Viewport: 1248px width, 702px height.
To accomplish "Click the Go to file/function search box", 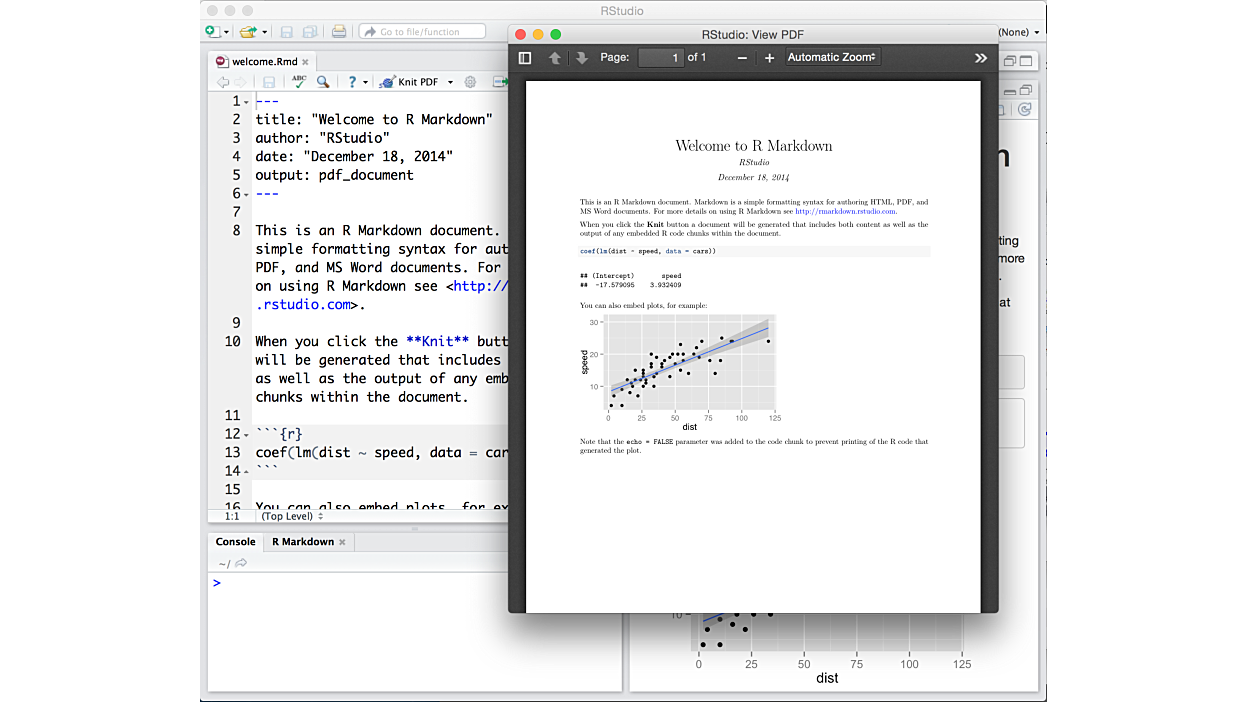I will point(424,32).
